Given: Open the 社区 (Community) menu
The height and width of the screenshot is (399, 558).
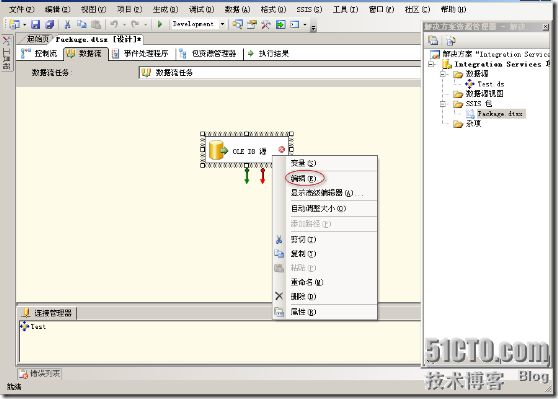Looking at the screenshot, I should click(x=417, y=9).
